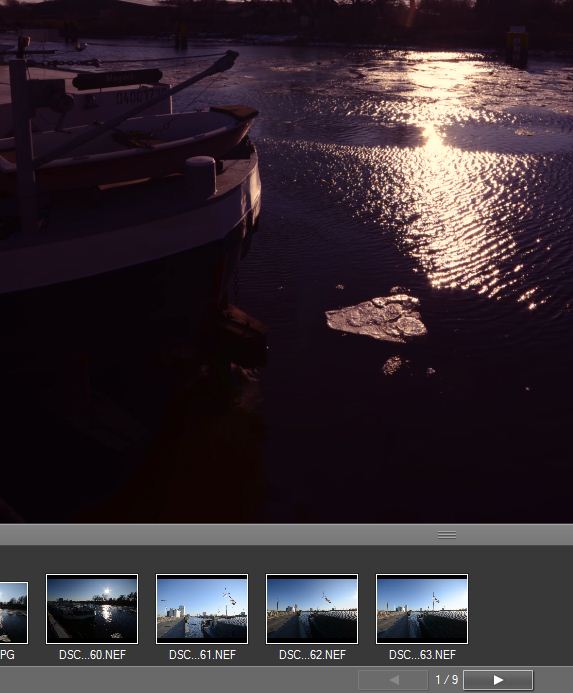This screenshot has height=693, width=573.
Task: Select the partially visible JPG thumbnail
Action: 14,613
